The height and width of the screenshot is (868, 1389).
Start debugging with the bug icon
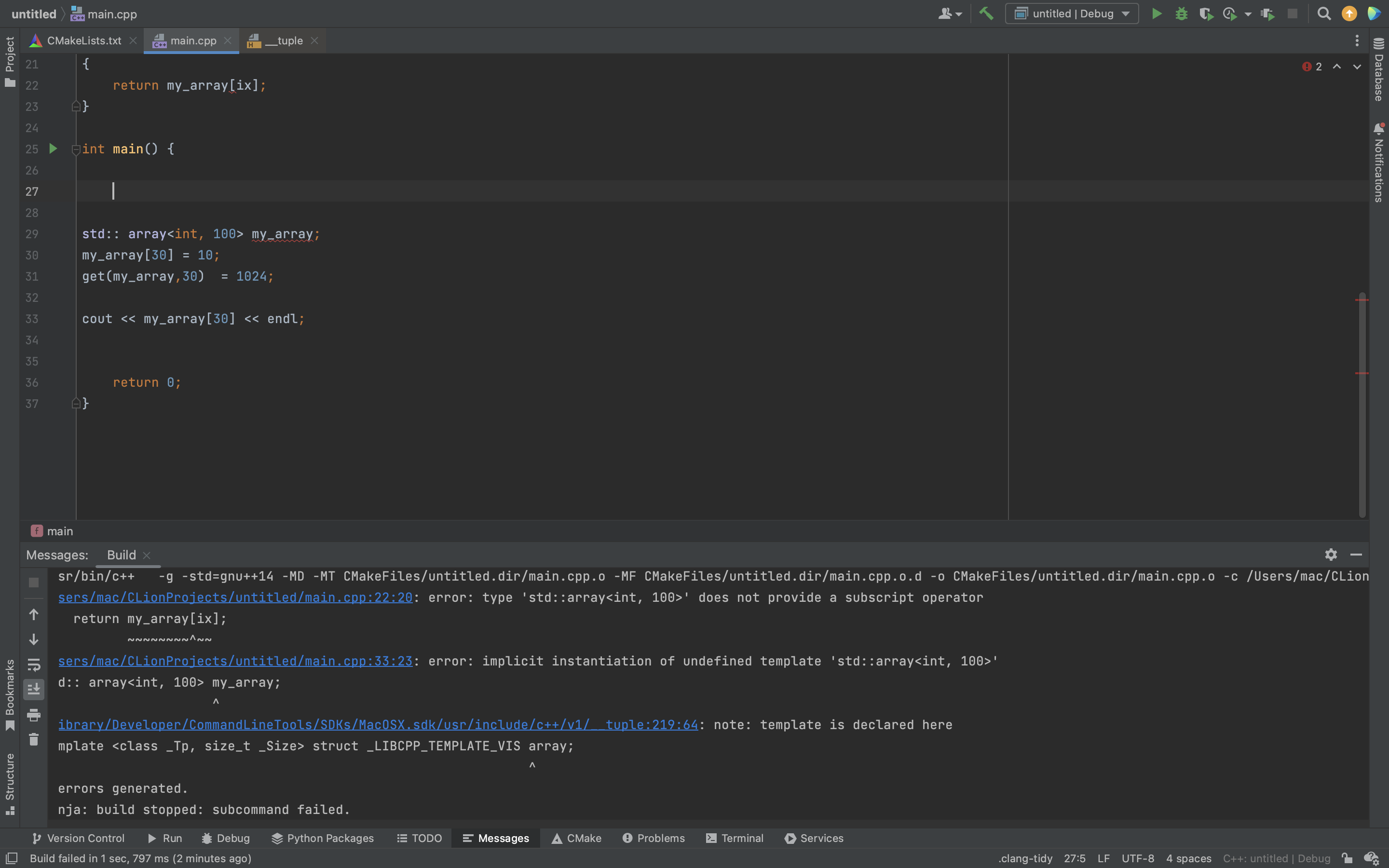pyautogui.click(x=1181, y=13)
